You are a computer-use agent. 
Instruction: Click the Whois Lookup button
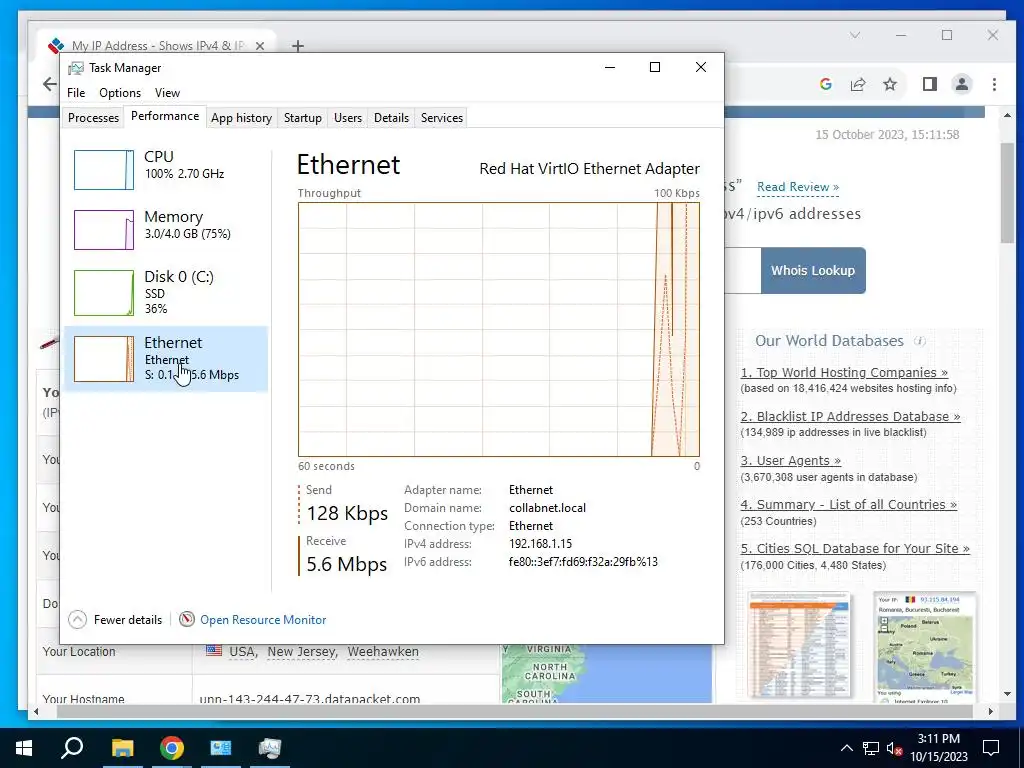click(813, 270)
